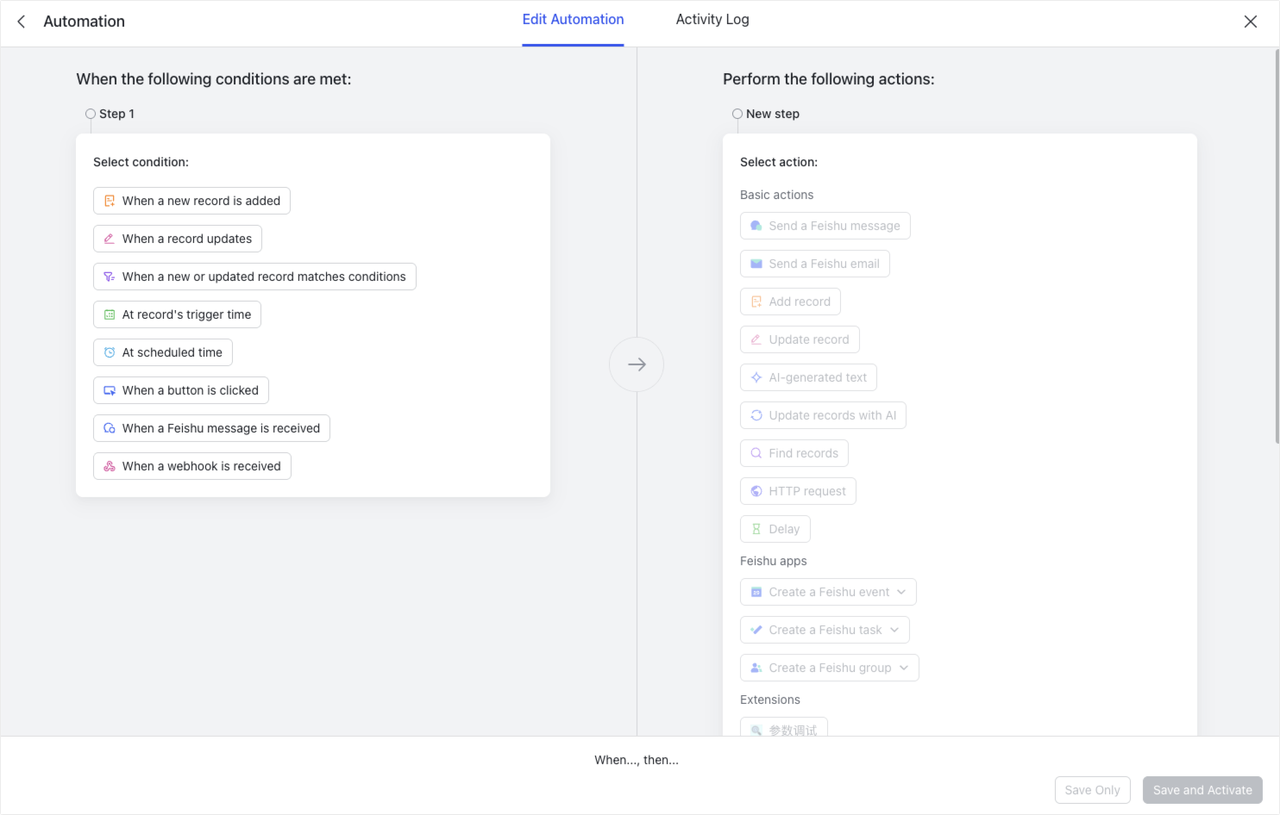
Task: Click the Add record icon
Action: click(x=757, y=302)
